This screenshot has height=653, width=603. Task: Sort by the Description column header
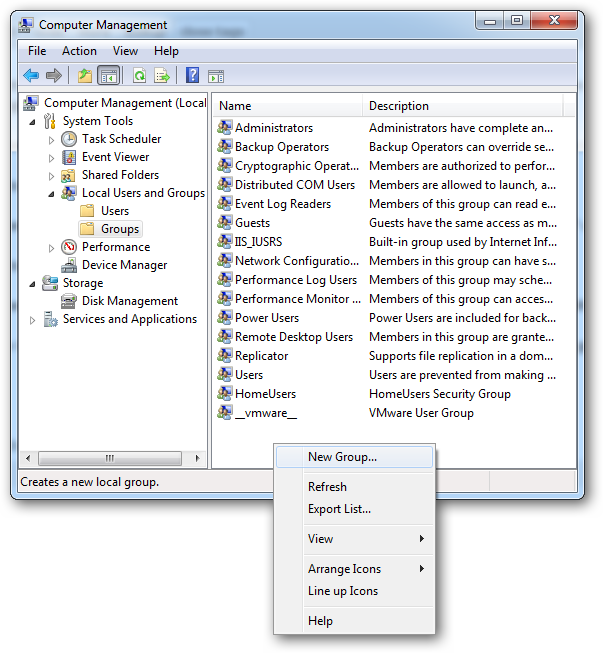[x=462, y=106]
